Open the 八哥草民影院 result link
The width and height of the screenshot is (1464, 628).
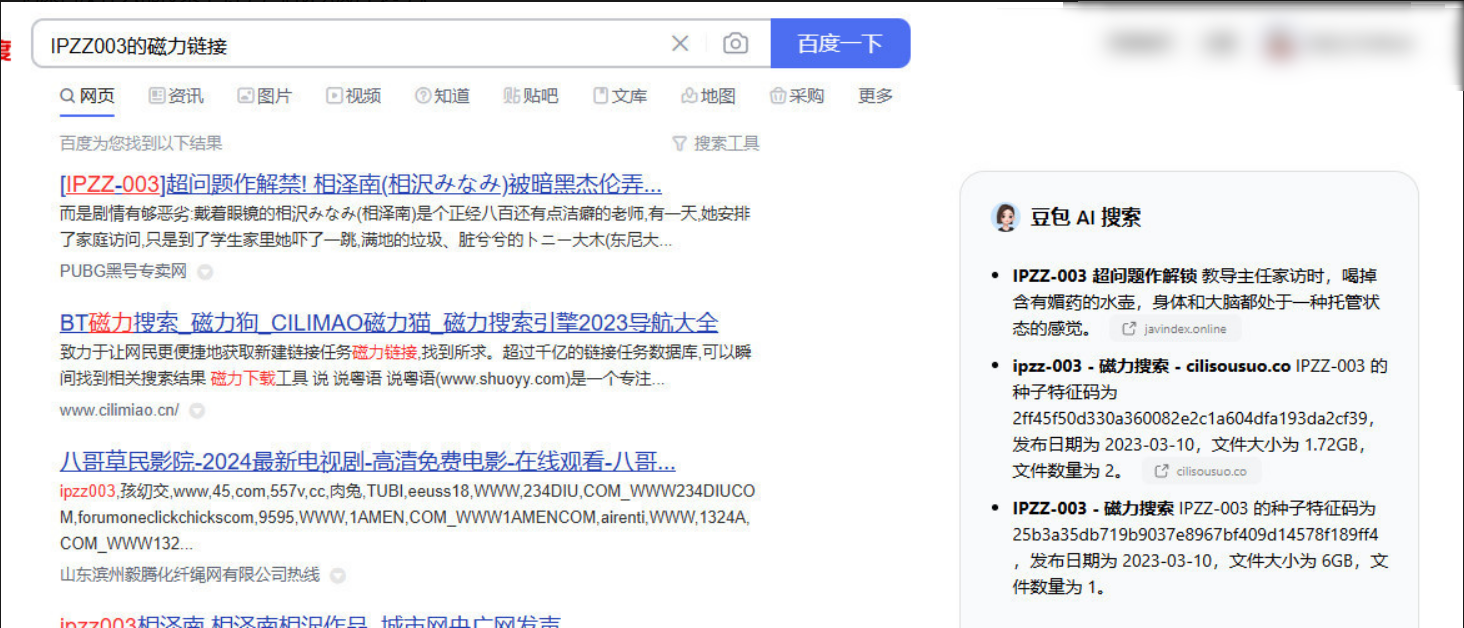pos(368,462)
